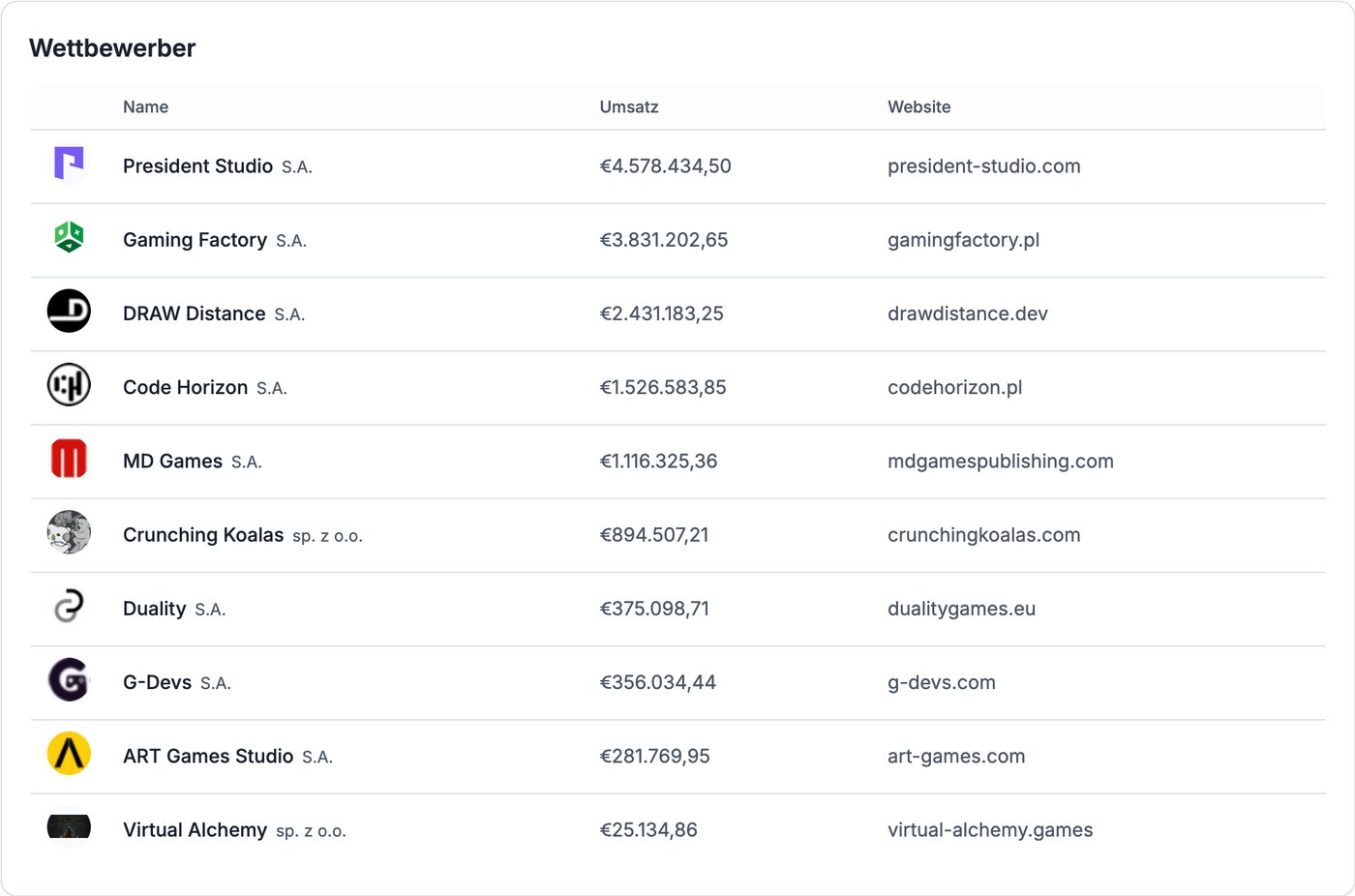Open the Crunching Koalas company name

point(203,535)
